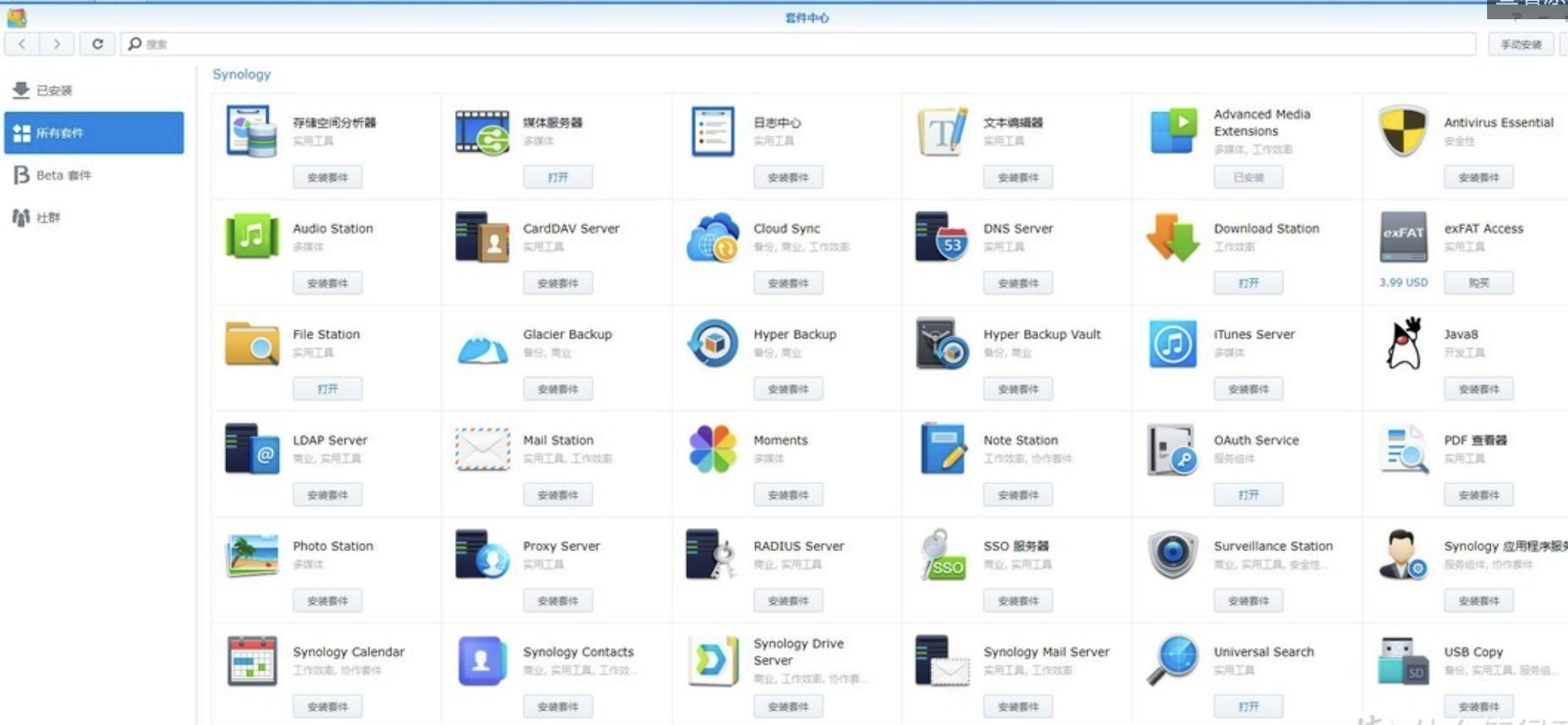1568x725 pixels.
Task: Switch to Beta packages section
Action: [94, 175]
